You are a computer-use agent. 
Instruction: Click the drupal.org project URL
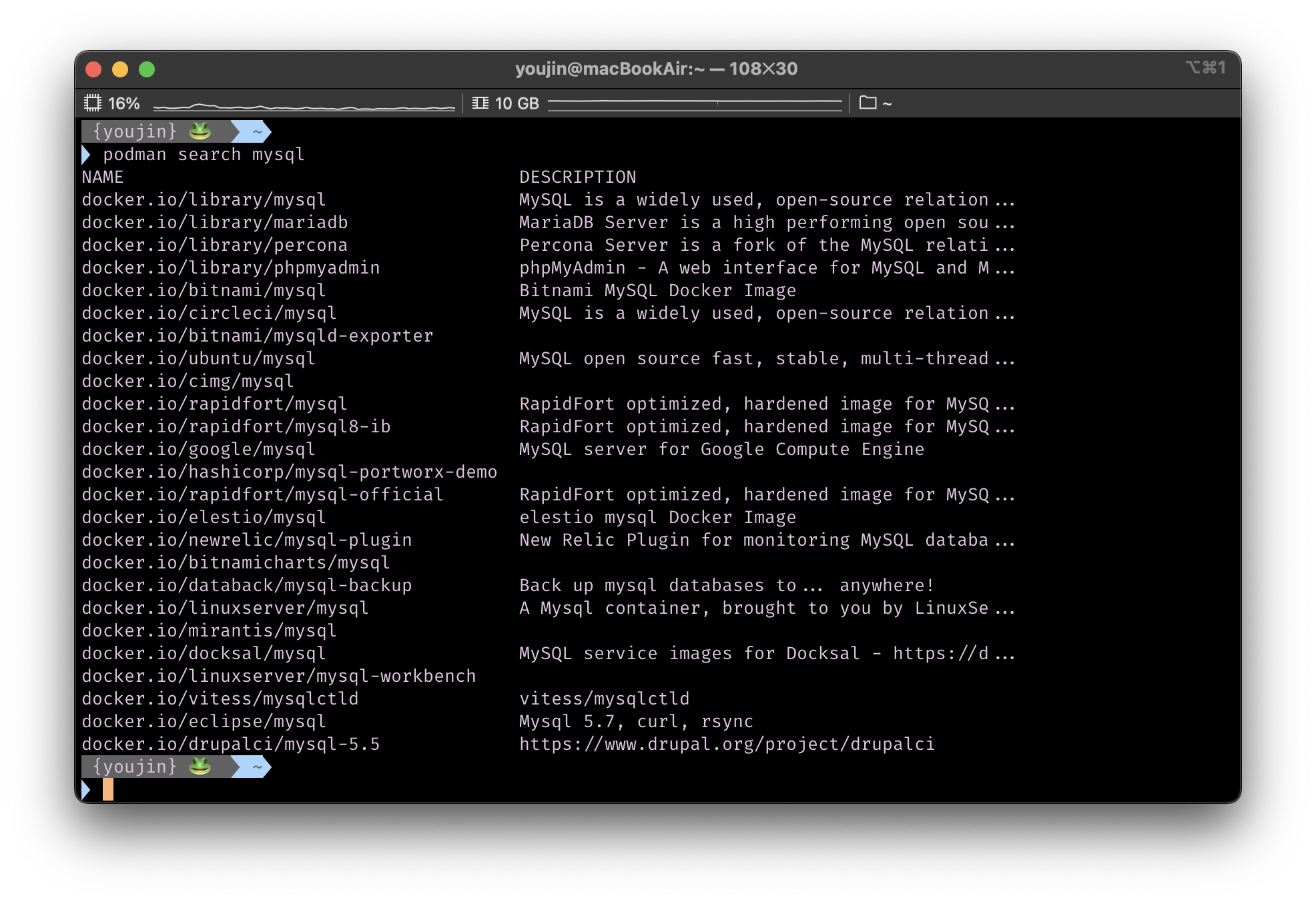[x=727, y=745]
